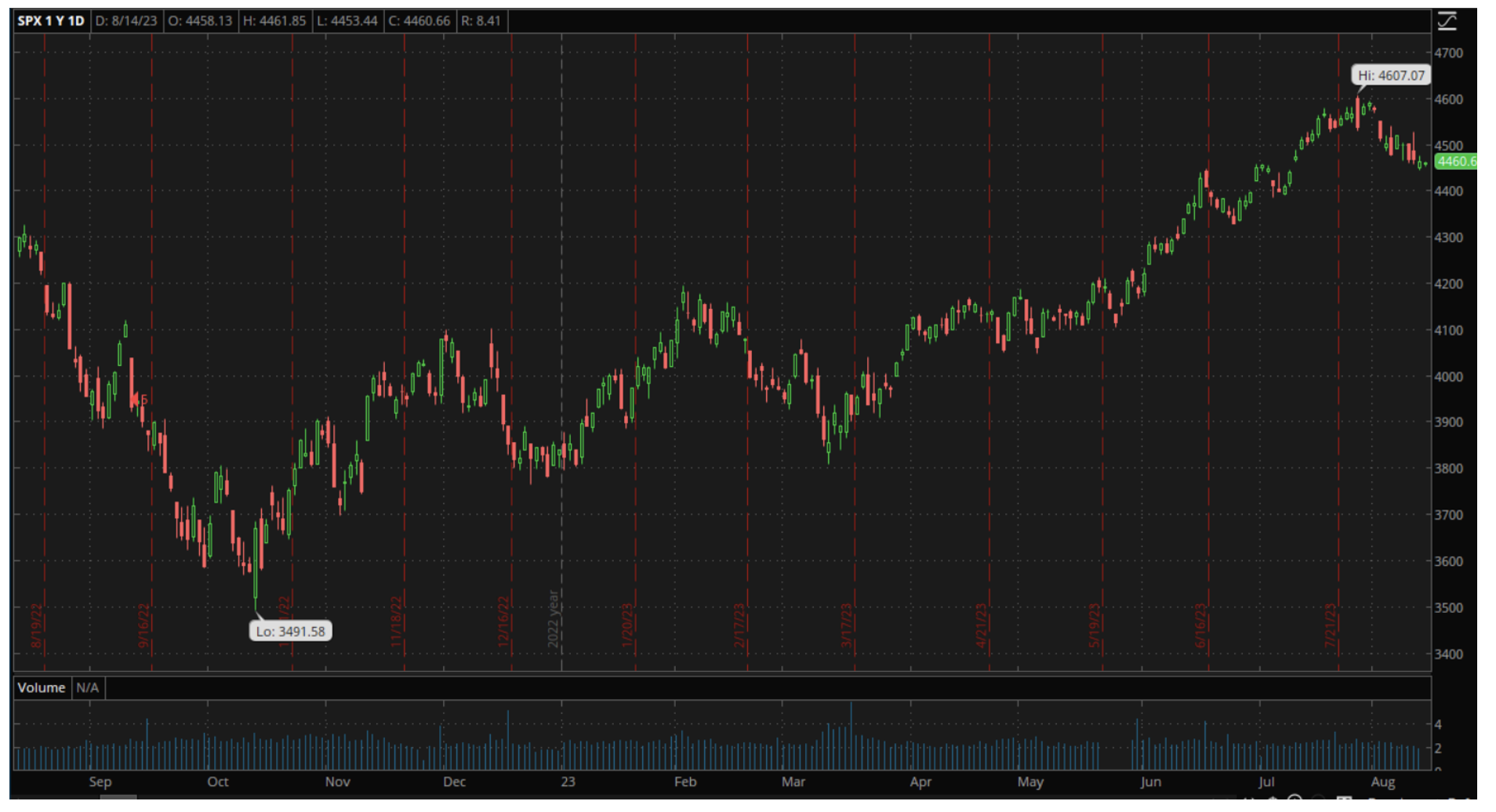Click the 3/17/23 expiration marker
Screen dimensions: 1496x812
tap(846, 625)
